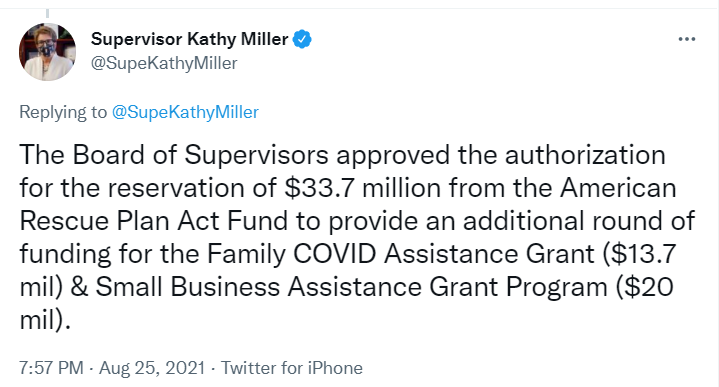
Task: Open the Aug 25, 2021 date link
Action: pyautogui.click(x=152, y=368)
